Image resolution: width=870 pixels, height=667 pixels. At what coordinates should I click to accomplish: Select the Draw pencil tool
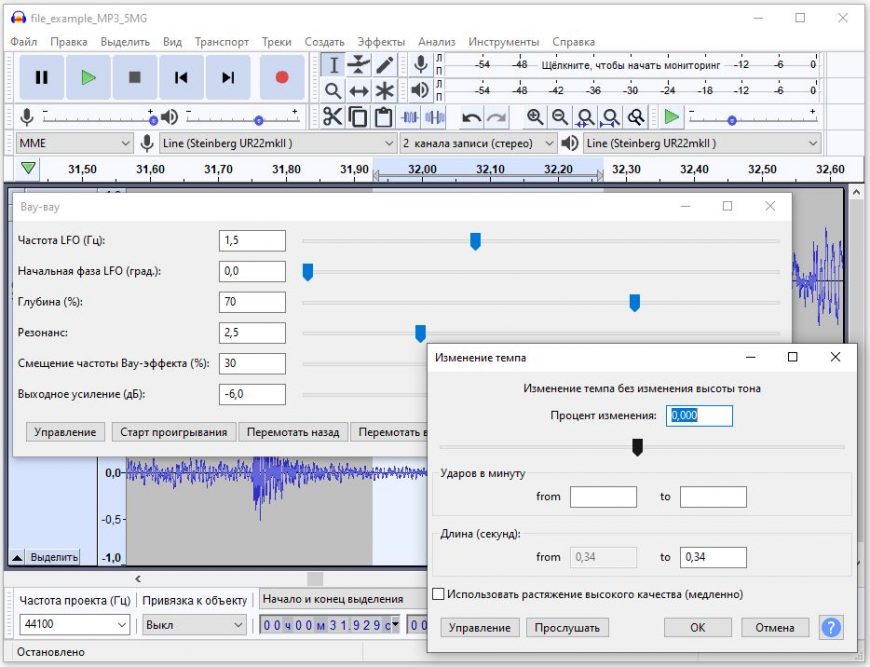point(385,65)
